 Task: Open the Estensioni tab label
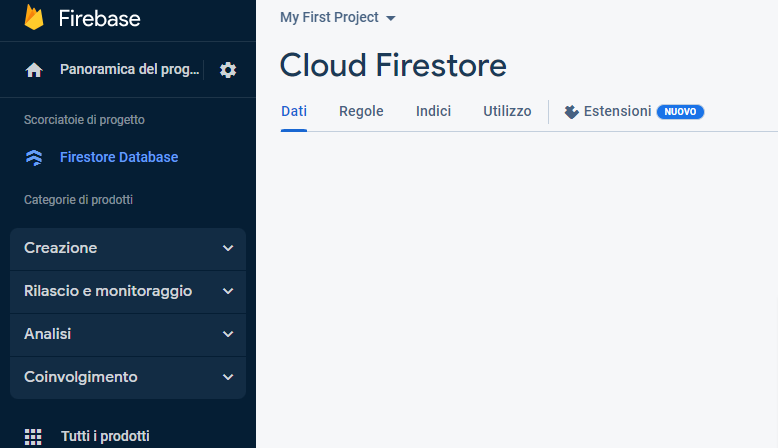point(617,111)
